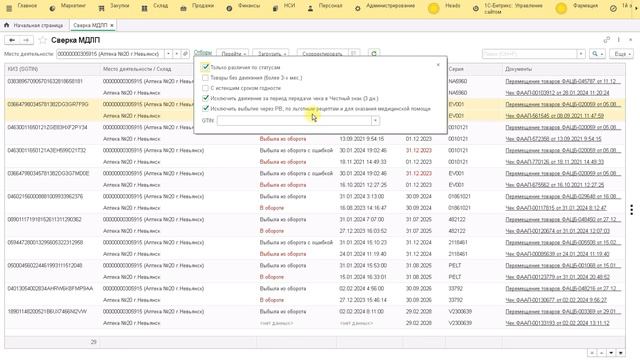Open the Загрузить dropdown button
This screenshot has height=360, width=640.
[x=271, y=54]
